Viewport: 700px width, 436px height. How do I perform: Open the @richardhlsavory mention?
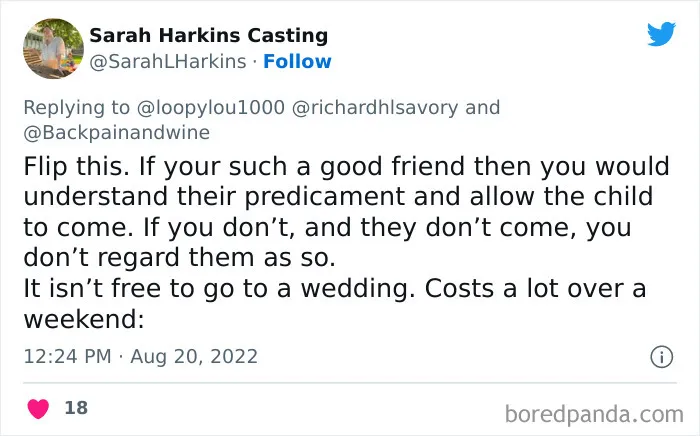[375, 108]
